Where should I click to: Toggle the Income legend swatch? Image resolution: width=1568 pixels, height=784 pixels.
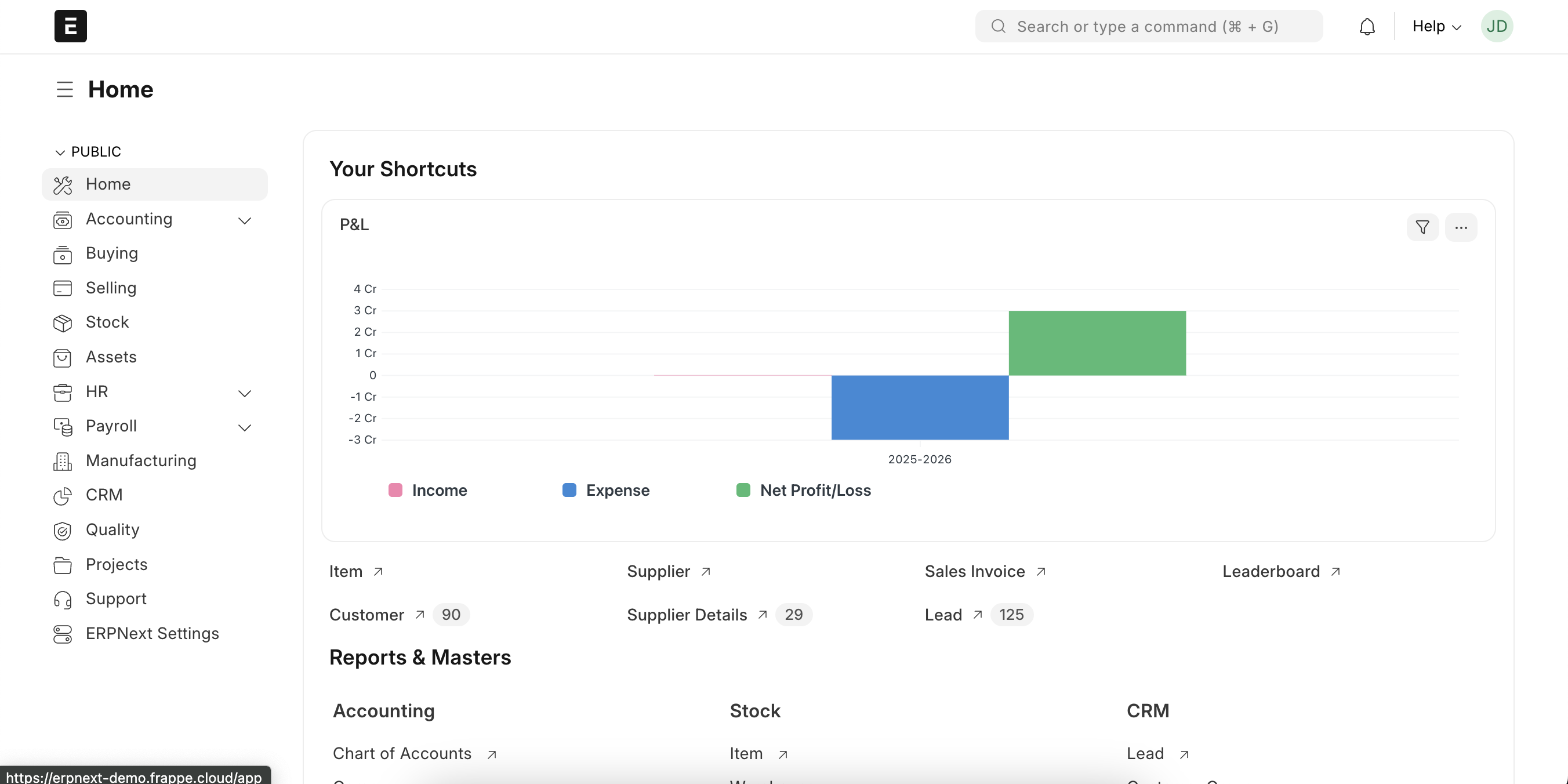pyautogui.click(x=395, y=490)
